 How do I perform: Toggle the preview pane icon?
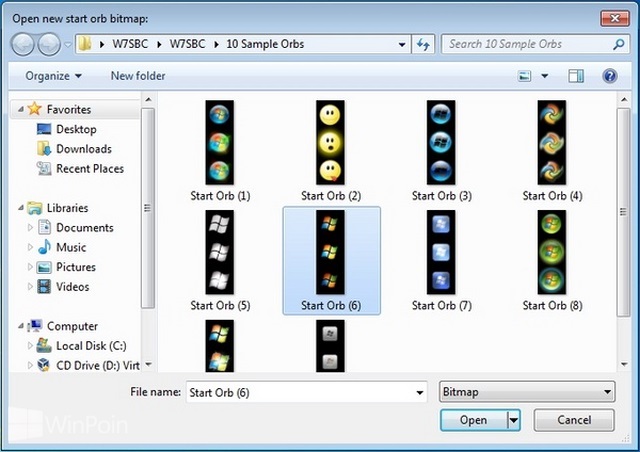pos(576,76)
